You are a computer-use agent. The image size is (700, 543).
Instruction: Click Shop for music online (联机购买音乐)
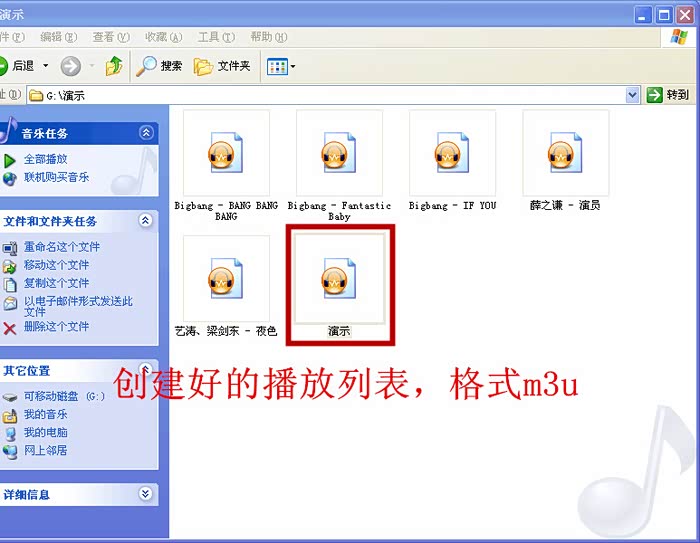(x=57, y=177)
